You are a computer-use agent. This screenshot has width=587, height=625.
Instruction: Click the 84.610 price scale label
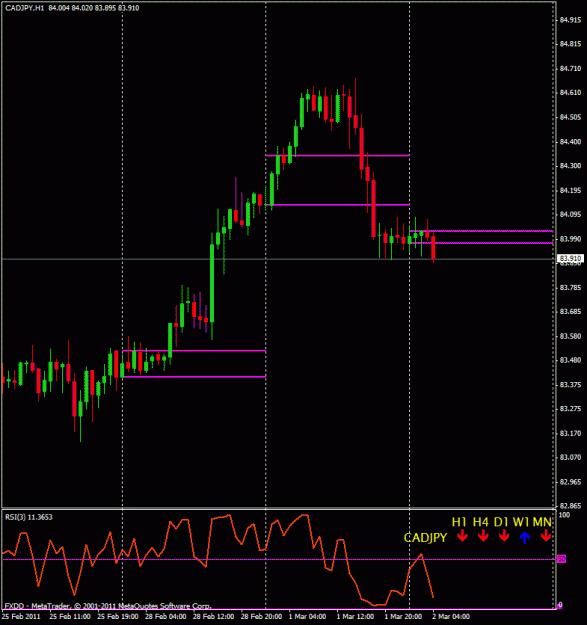[570, 92]
